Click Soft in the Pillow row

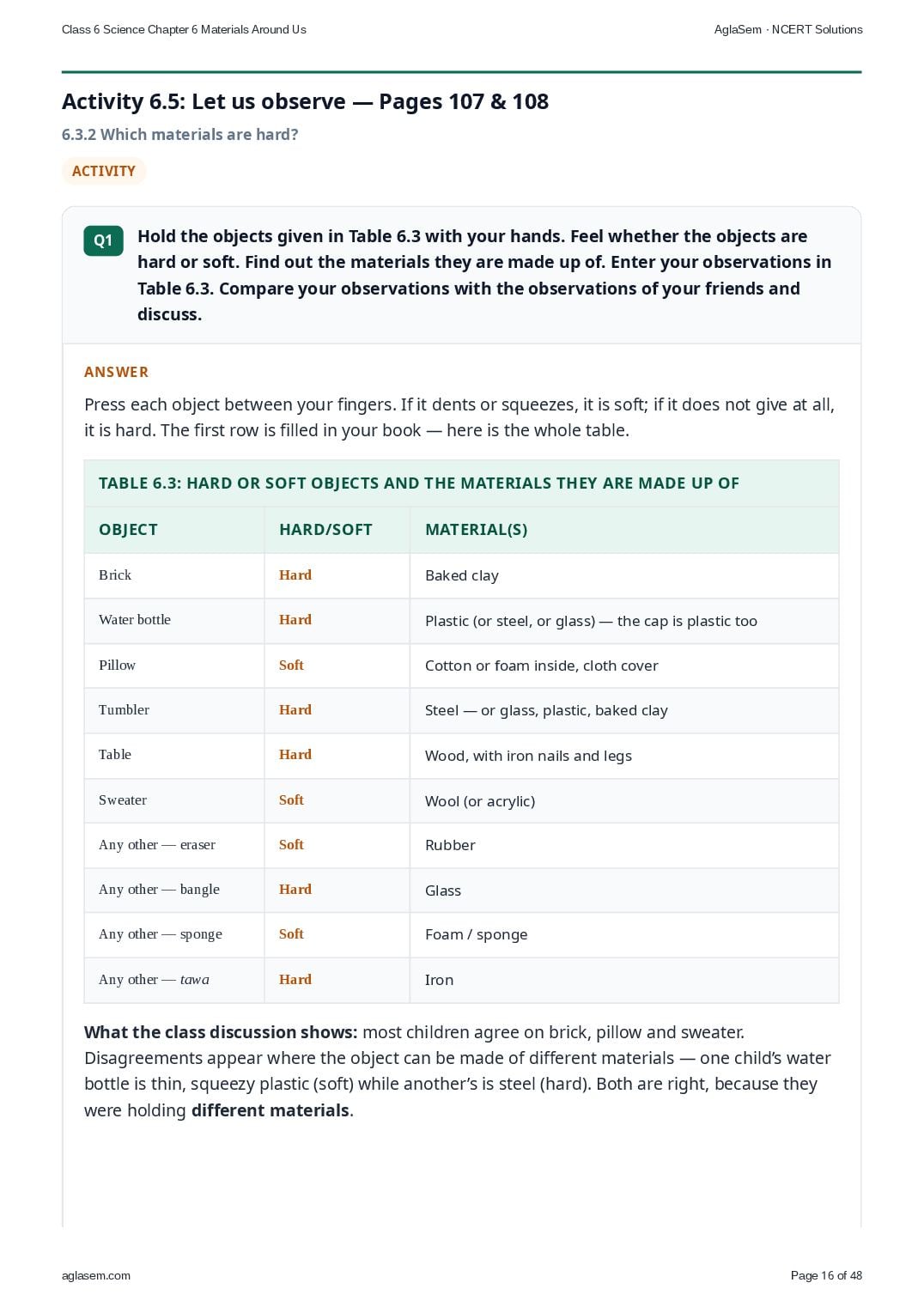click(291, 665)
